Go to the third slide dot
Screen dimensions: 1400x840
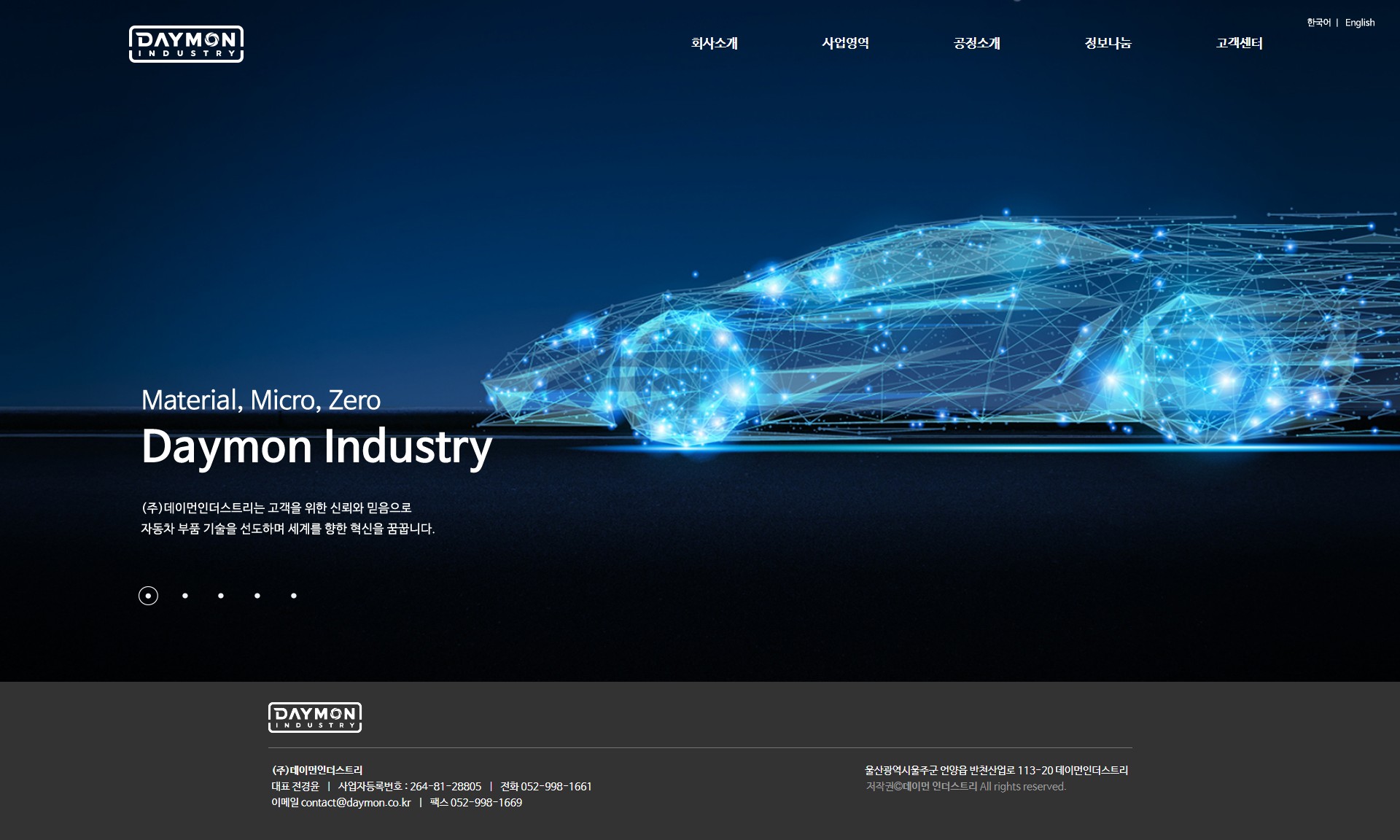[x=221, y=596]
